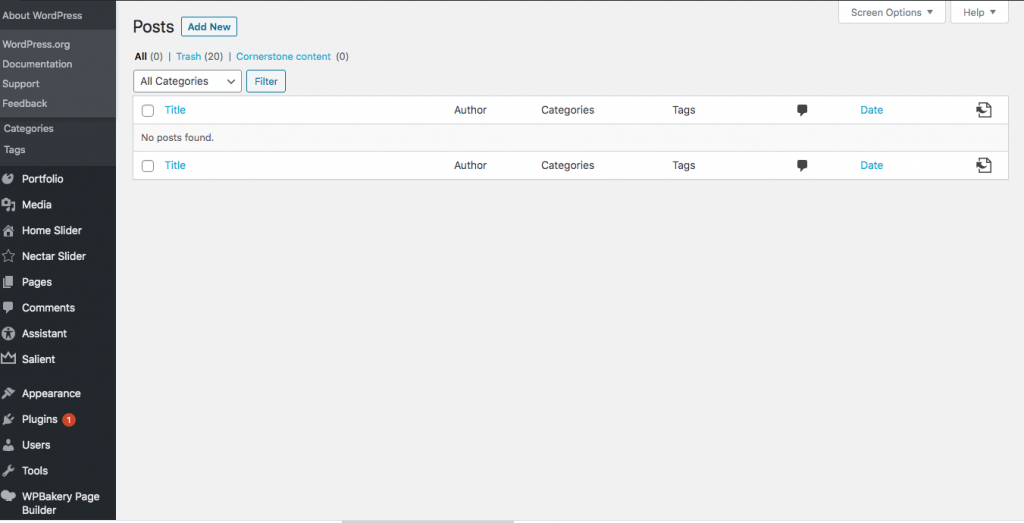This screenshot has height=523, width=1024.
Task: Click the export icon in table footer row
Action: pos(984,165)
